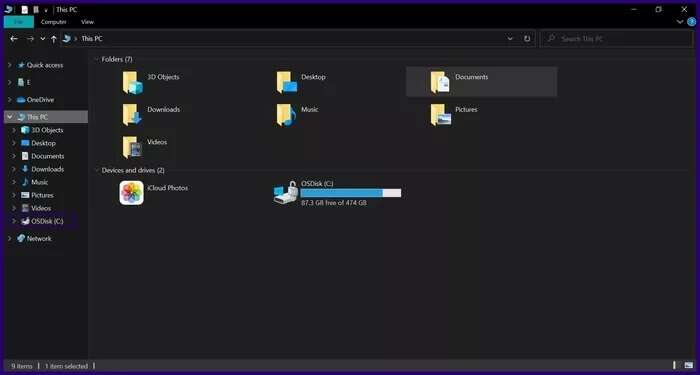Expand Documents node in sidebar tree
This screenshot has height=375, width=700.
[14, 156]
